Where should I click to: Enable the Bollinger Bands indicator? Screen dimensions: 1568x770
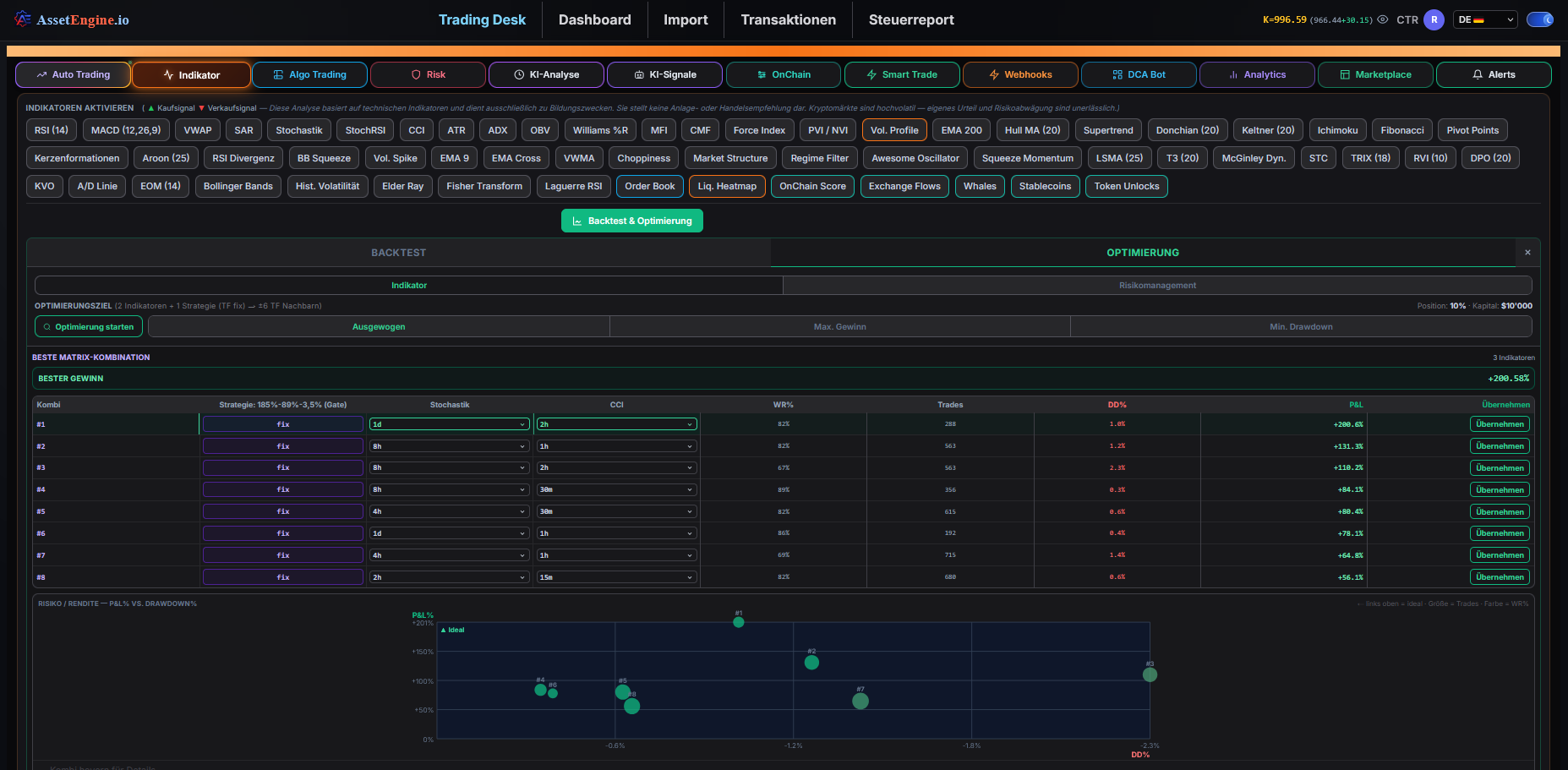(x=238, y=186)
